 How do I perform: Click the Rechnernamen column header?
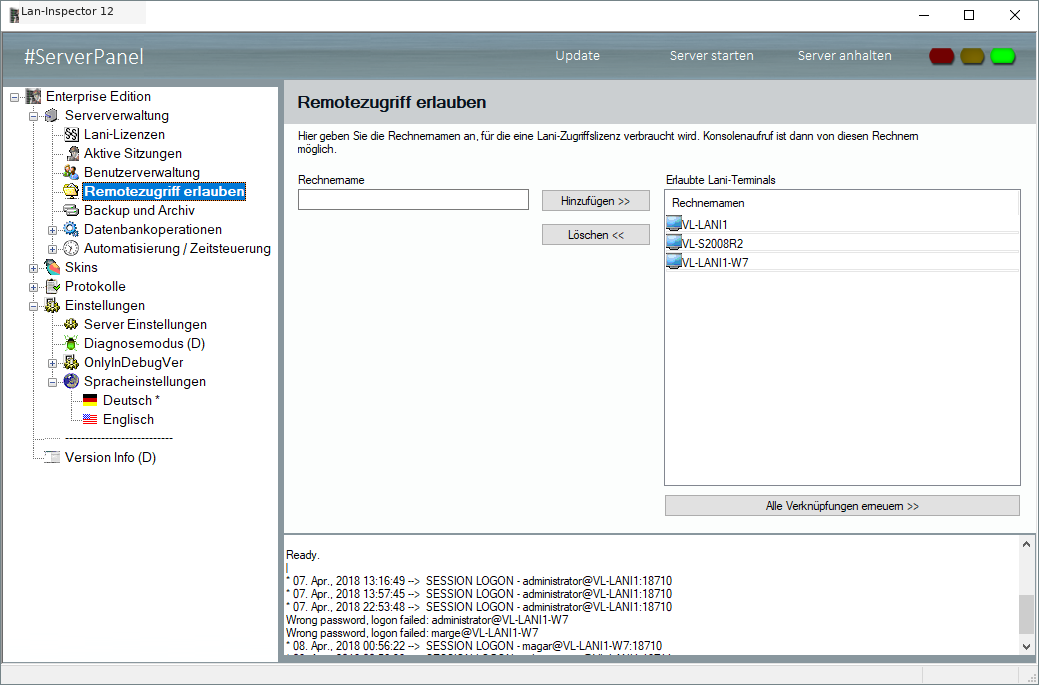pos(842,203)
